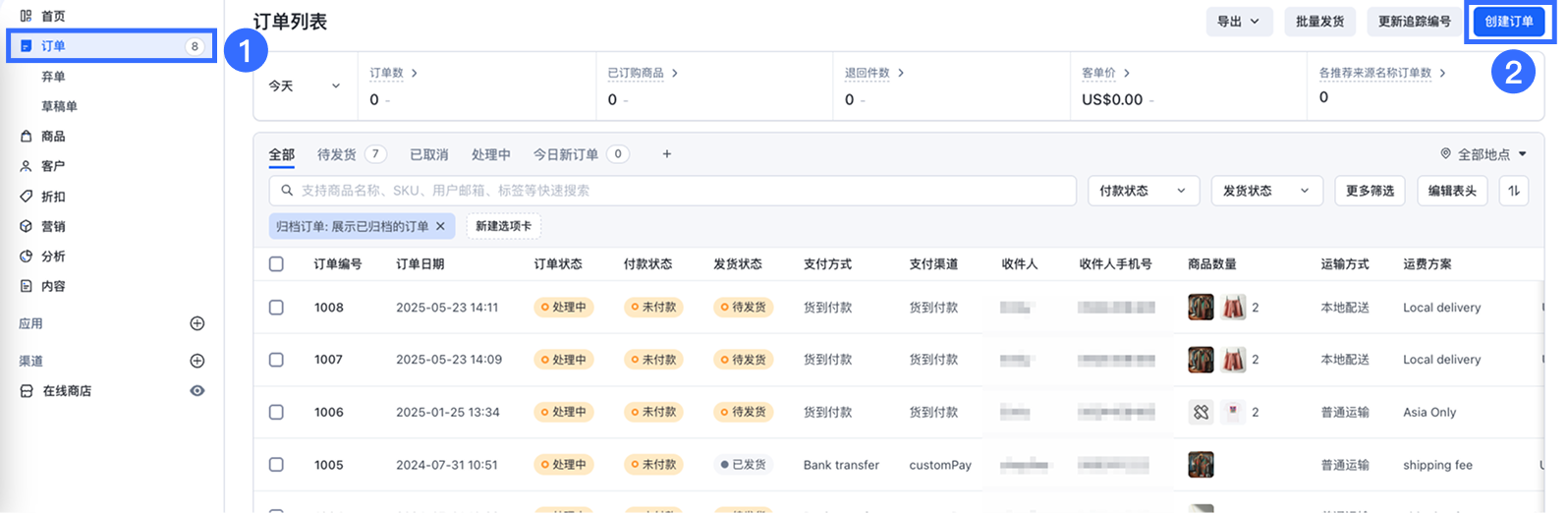Switch to the 处理中 tab
Viewport: 1568px width, 513px height.
490,154
